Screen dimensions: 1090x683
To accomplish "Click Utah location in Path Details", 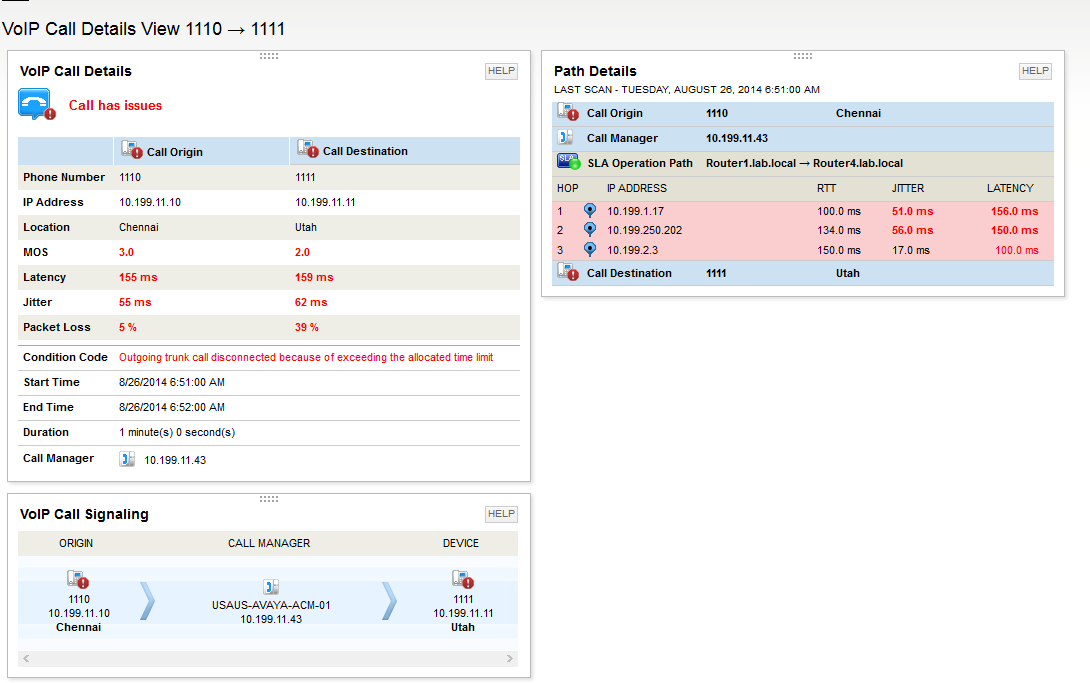I will tap(847, 273).
